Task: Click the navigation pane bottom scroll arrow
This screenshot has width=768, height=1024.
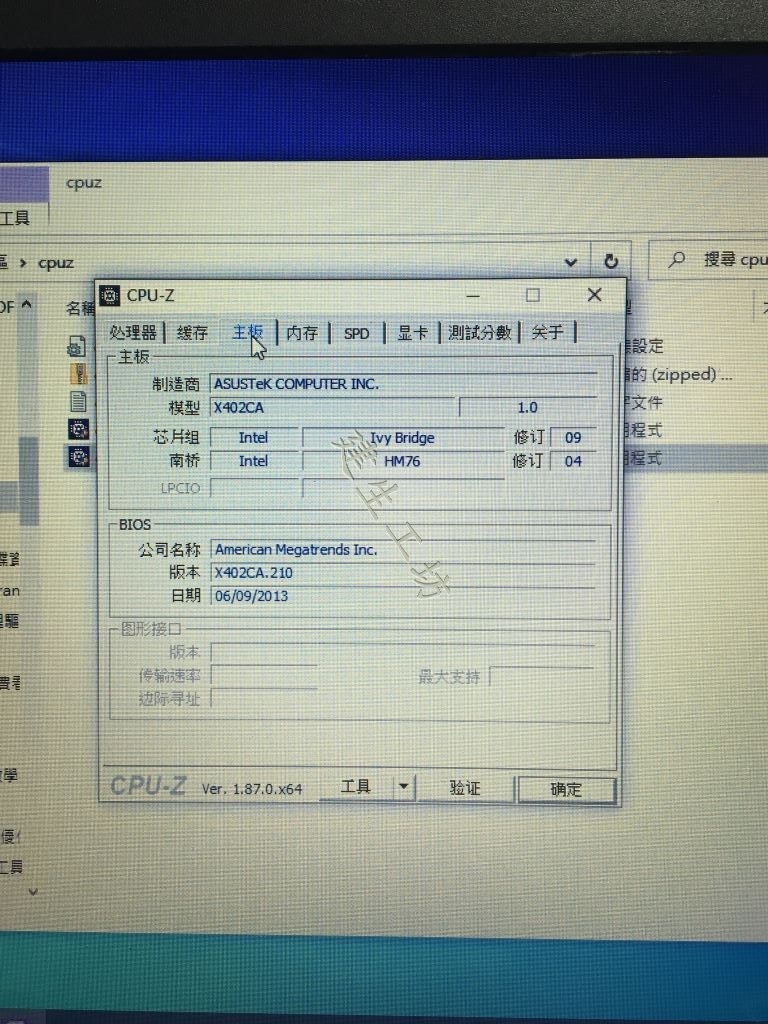Action: [33, 891]
